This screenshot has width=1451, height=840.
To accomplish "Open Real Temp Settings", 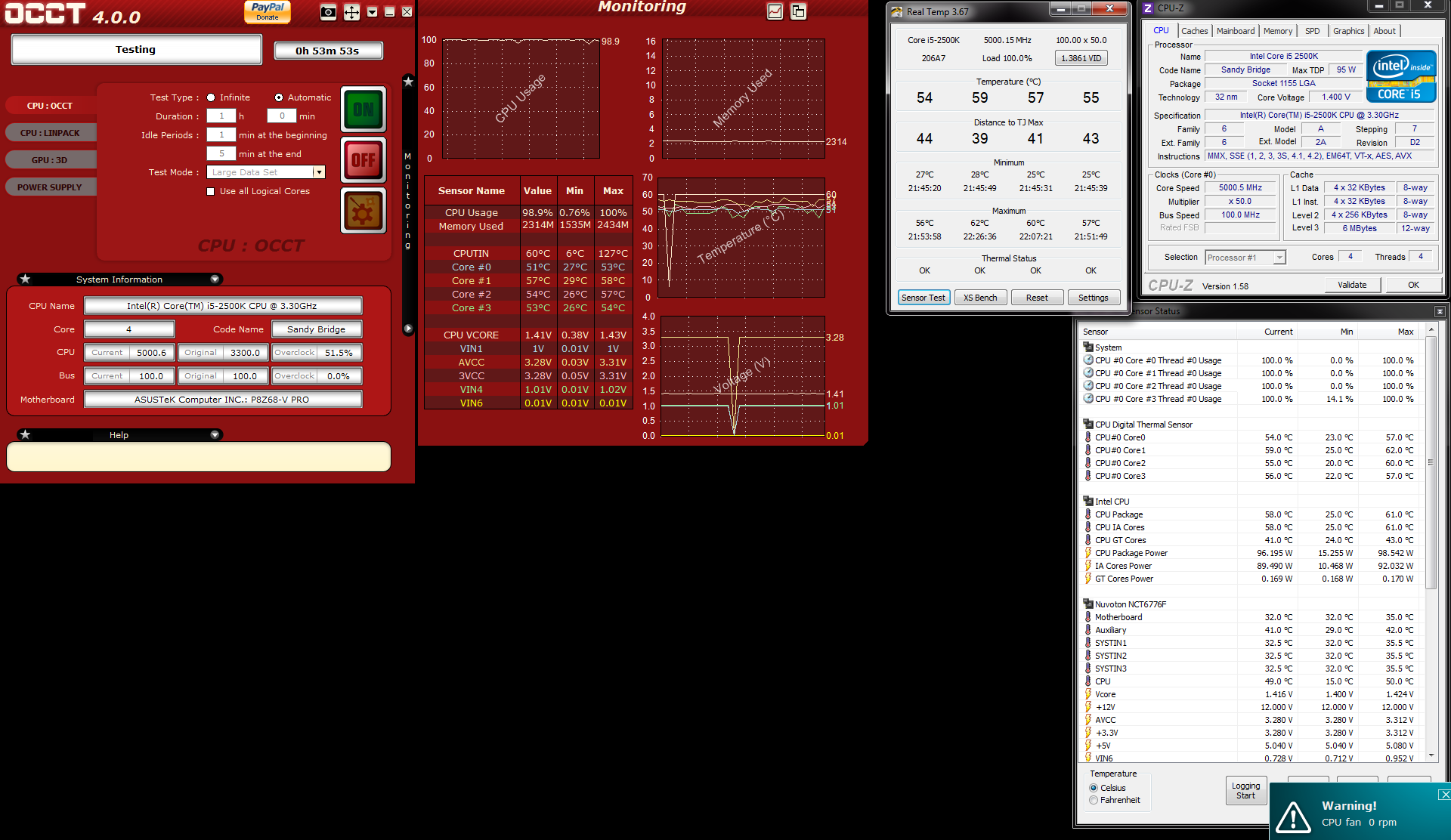I will point(1093,298).
